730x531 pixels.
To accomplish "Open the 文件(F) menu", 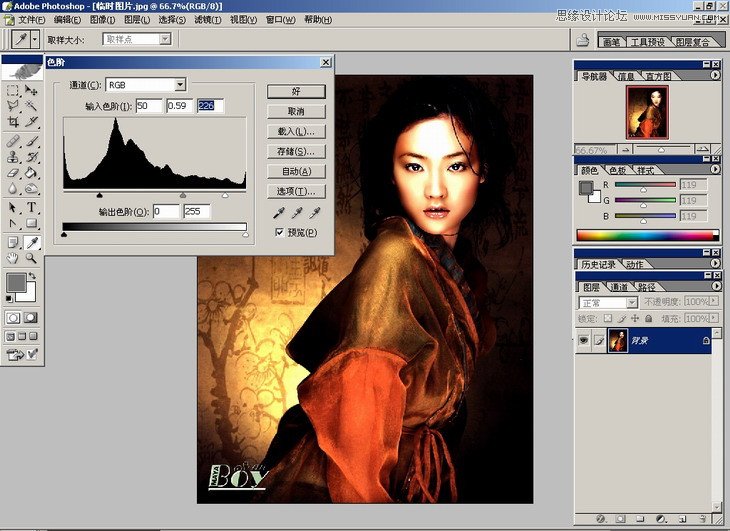I will (x=31, y=20).
